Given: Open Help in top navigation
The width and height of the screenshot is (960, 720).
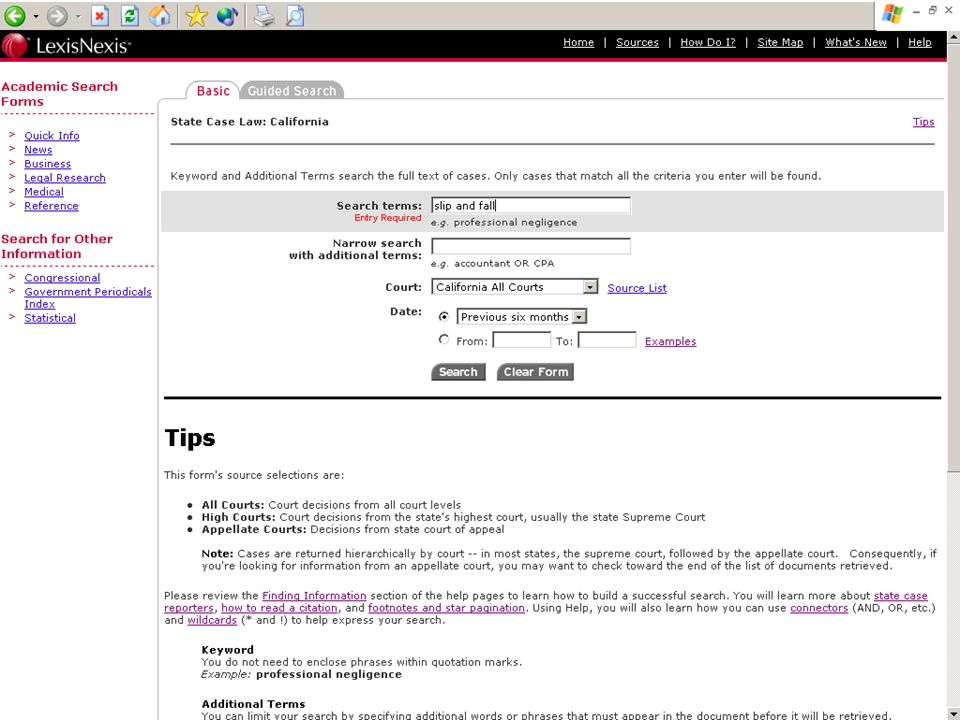Looking at the screenshot, I should (x=920, y=42).
